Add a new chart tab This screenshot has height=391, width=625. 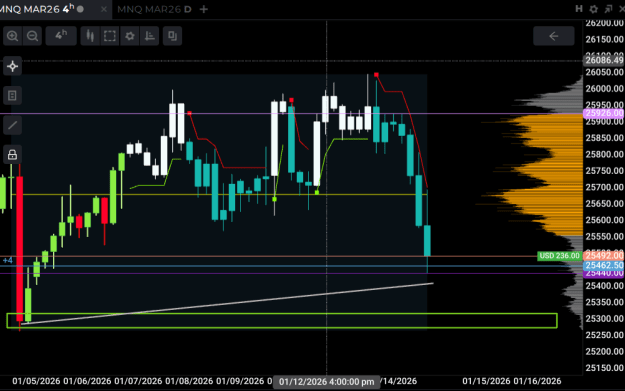coord(204,9)
